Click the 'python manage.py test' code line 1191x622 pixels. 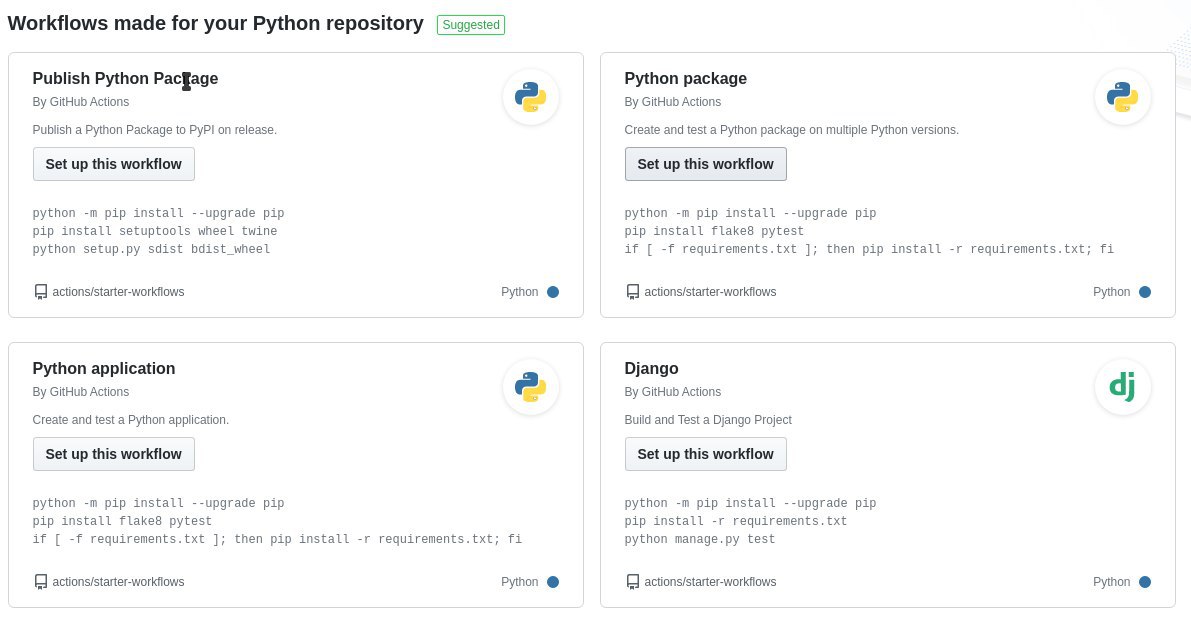tap(700, 539)
